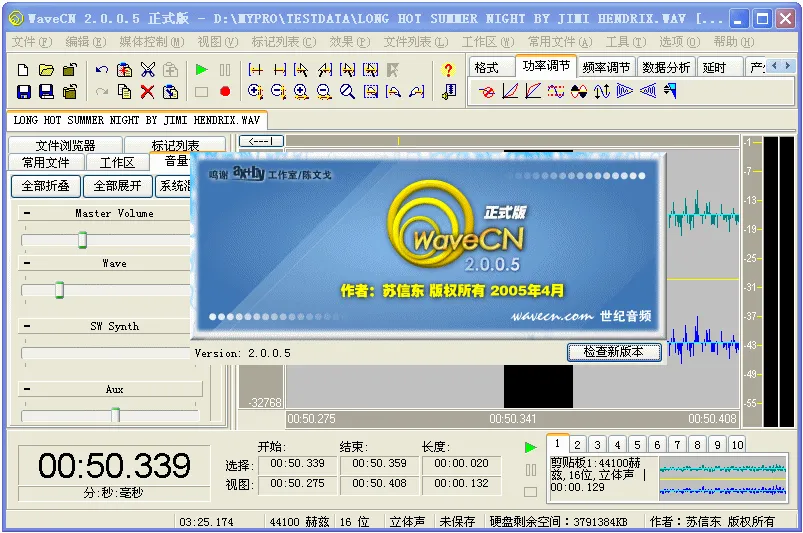Open the 文件 menu
Image resolution: width=803 pixels, height=533 pixels.
tap(32, 42)
